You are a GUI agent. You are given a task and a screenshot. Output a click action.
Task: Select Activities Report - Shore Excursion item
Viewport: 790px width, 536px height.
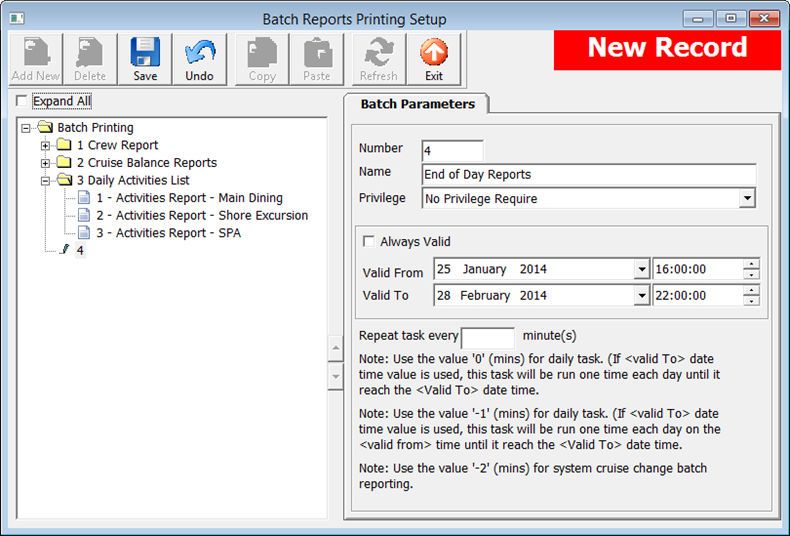pyautogui.click(x=201, y=215)
